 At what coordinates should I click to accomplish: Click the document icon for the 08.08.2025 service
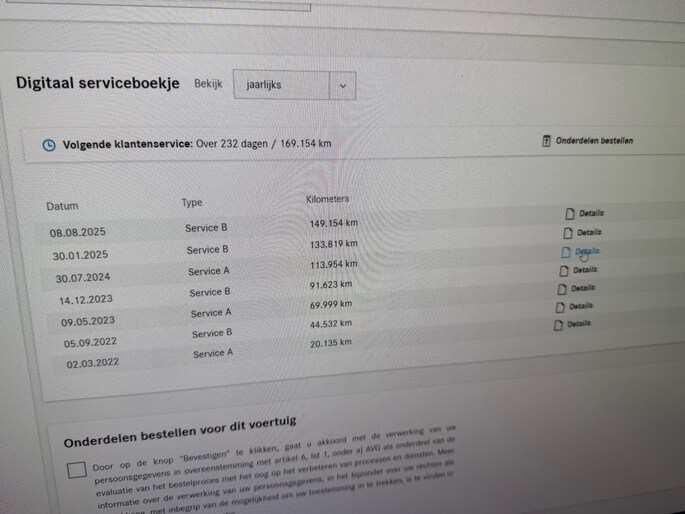click(x=570, y=213)
